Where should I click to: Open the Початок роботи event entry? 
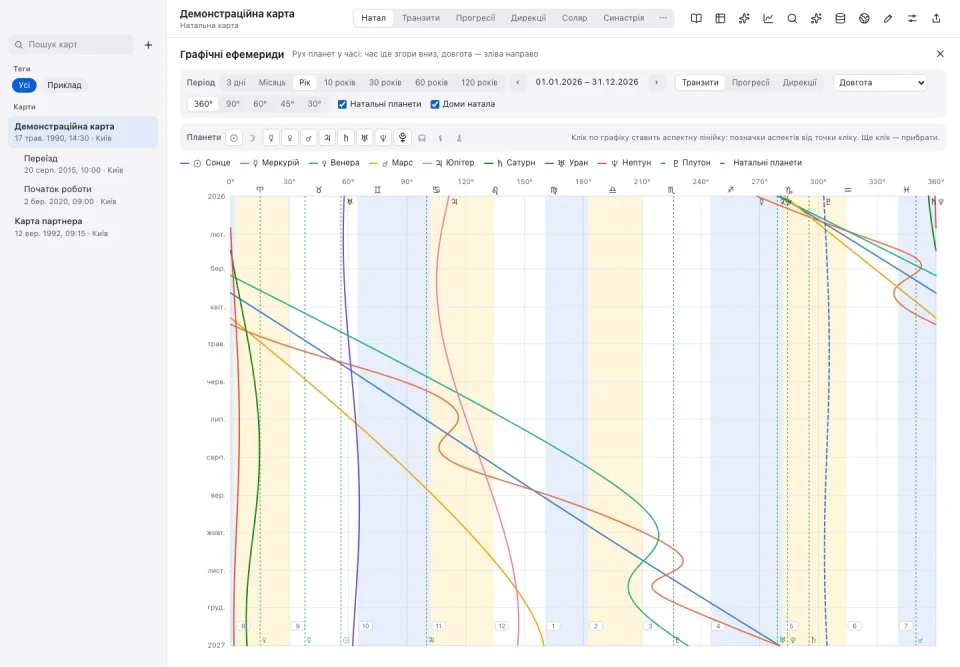point(83,195)
